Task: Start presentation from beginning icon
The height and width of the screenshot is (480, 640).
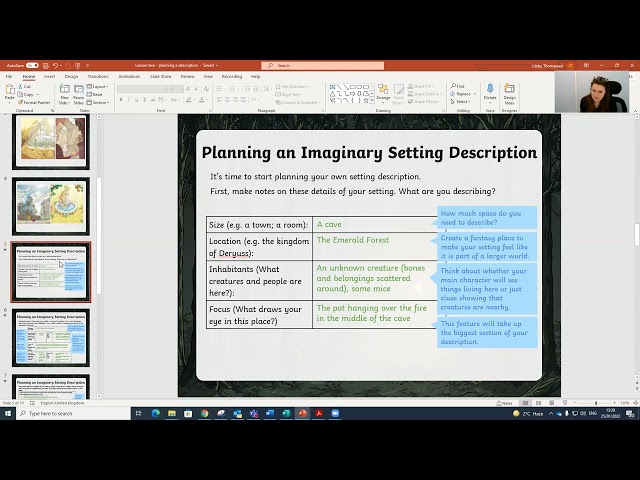Action: [x=78, y=65]
